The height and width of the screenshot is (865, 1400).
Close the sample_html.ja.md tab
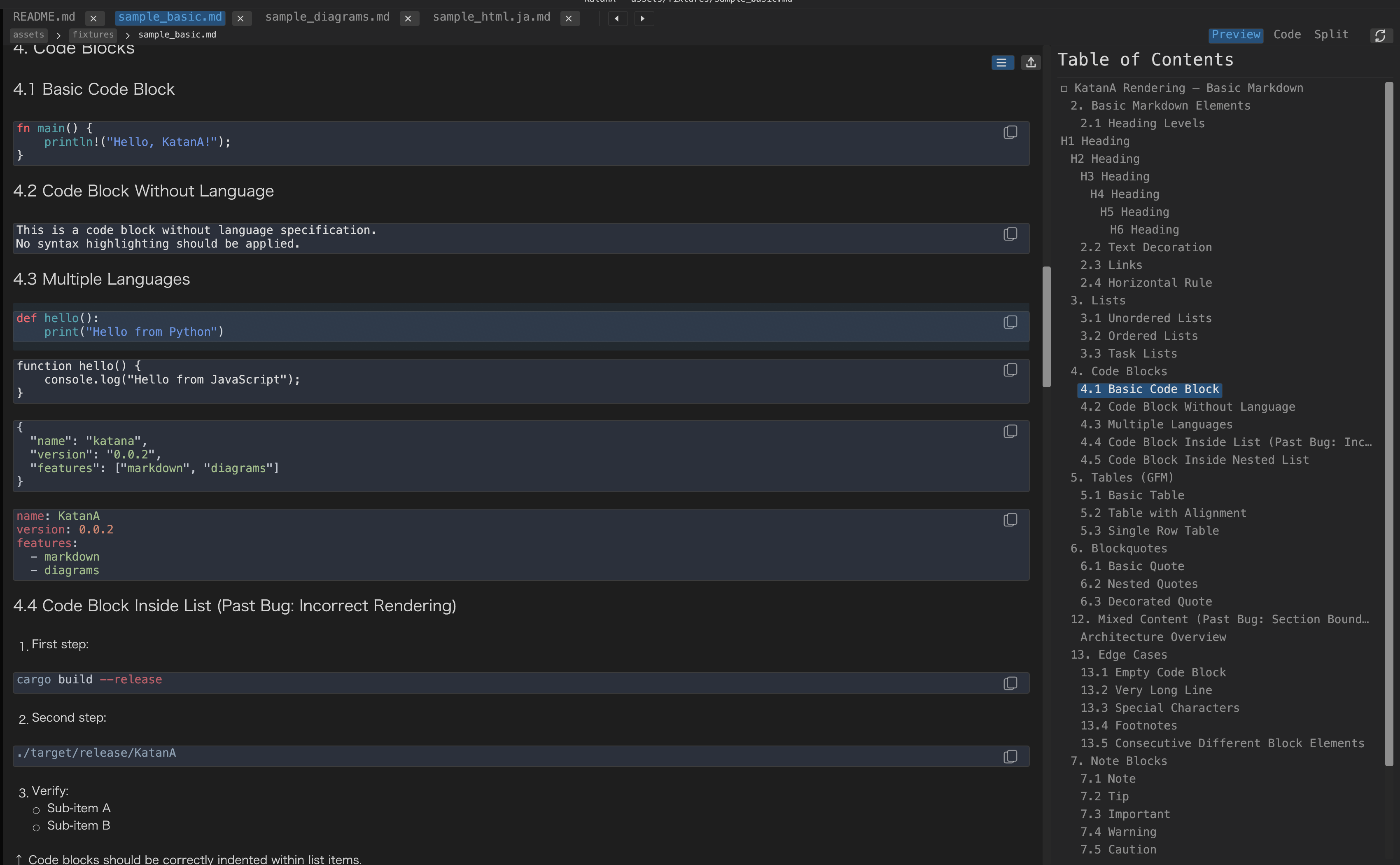[569, 18]
